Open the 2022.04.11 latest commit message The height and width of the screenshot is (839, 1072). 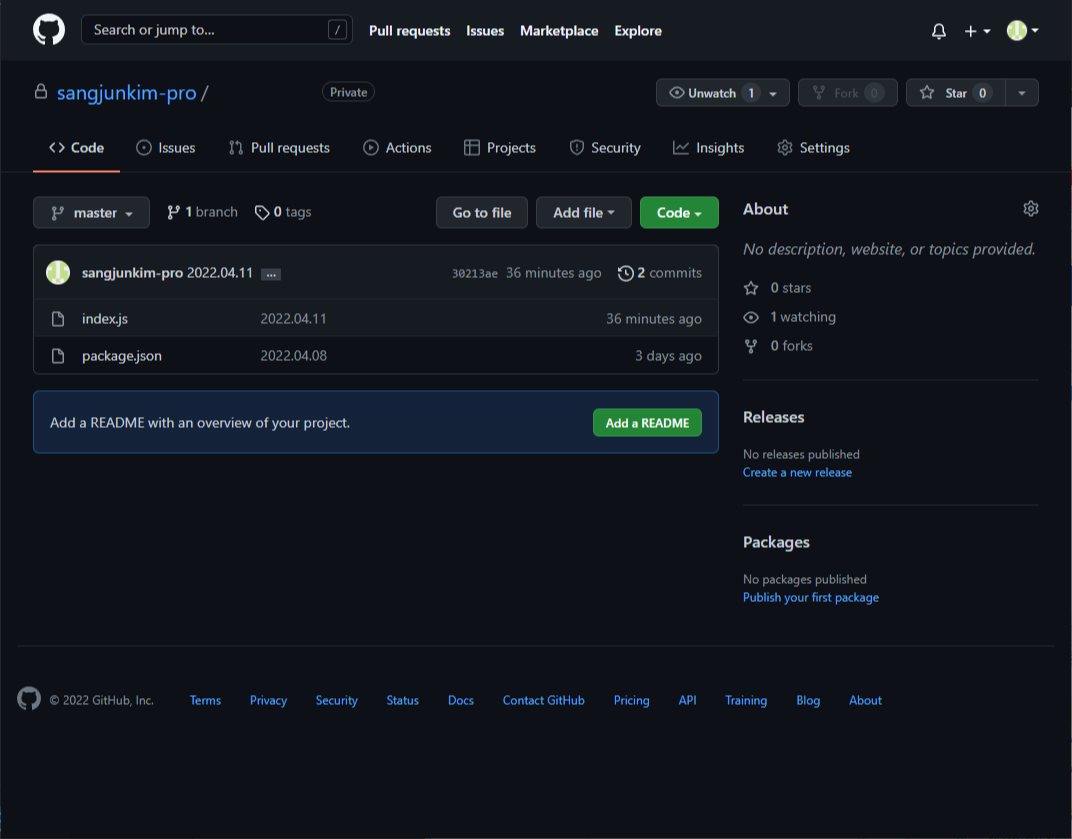[220, 273]
